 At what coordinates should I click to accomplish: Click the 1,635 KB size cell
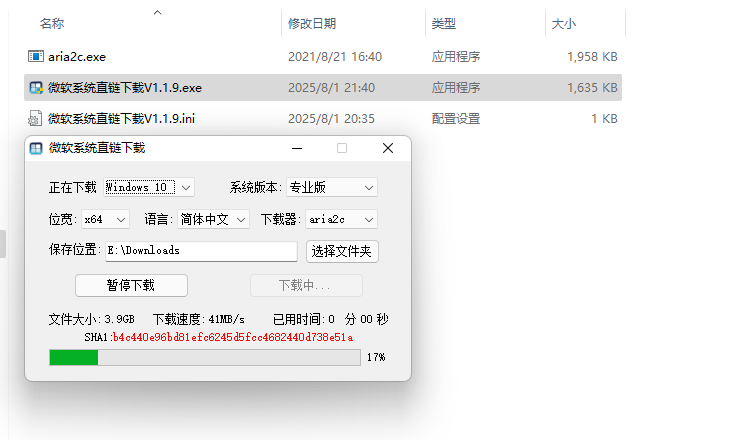click(592, 87)
